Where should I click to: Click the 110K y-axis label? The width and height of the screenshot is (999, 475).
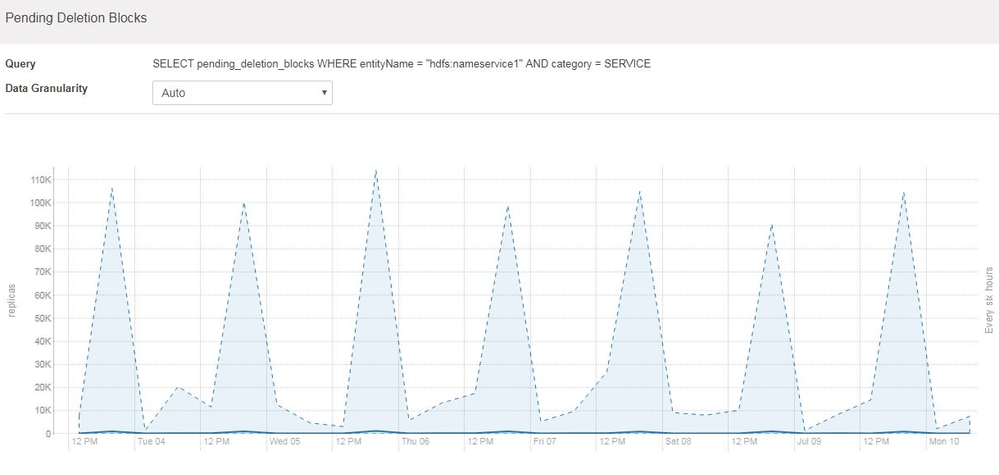coord(40,180)
